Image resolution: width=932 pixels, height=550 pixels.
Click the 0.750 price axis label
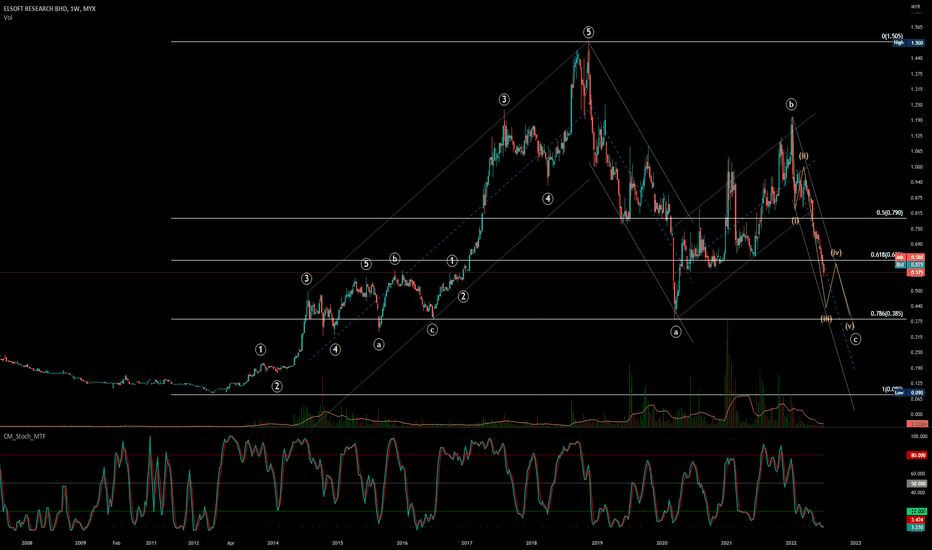click(917, 229)
